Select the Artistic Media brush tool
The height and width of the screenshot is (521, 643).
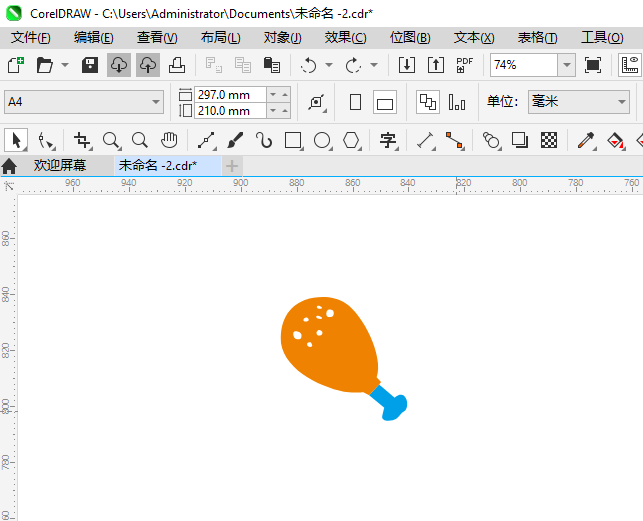point(235,140)
